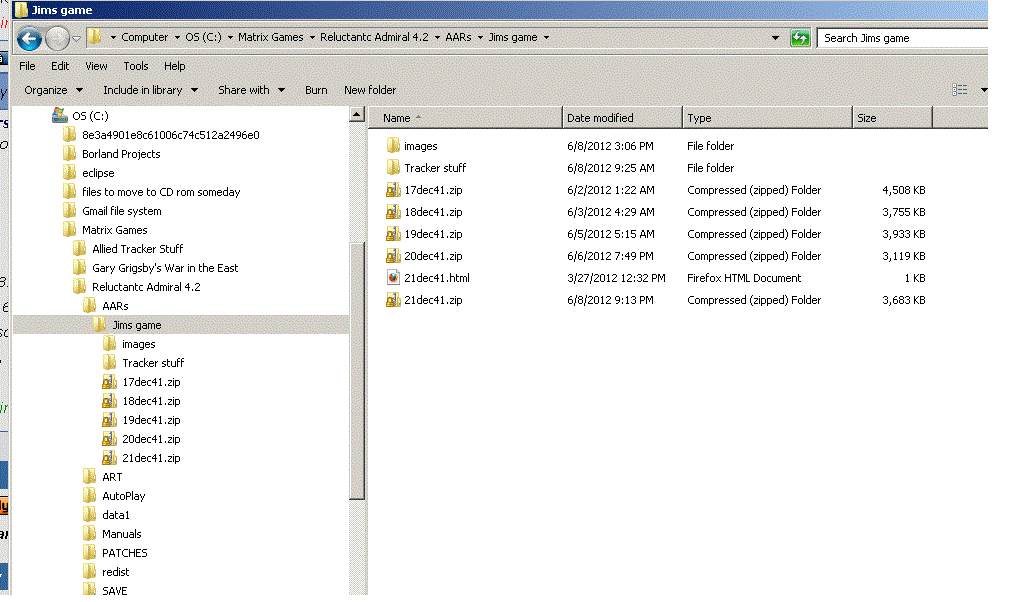
Task: Click the navigation pane scroll up arrow
Action: 357,115
